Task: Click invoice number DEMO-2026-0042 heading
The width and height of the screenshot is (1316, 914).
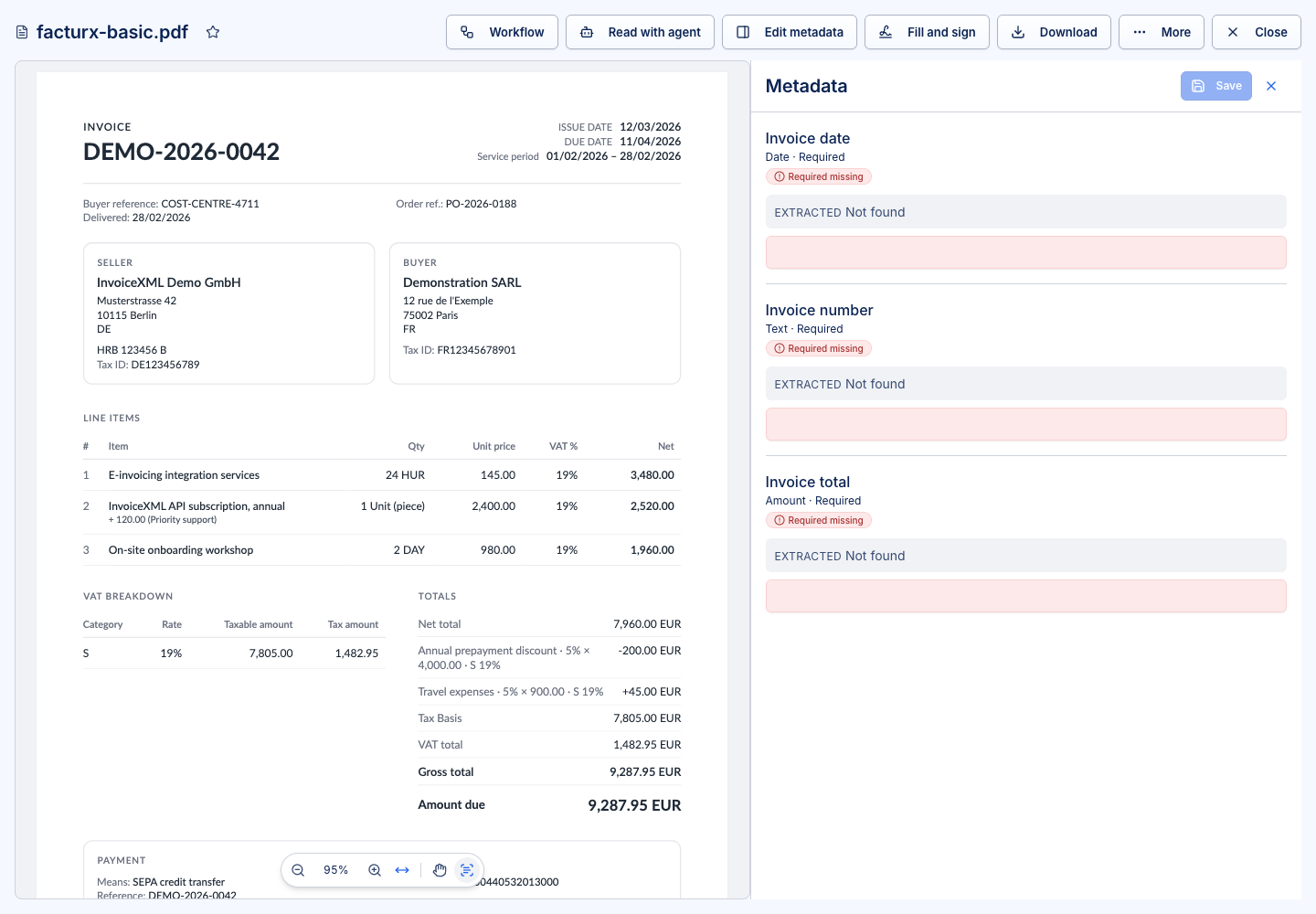Action: point(182,152)
